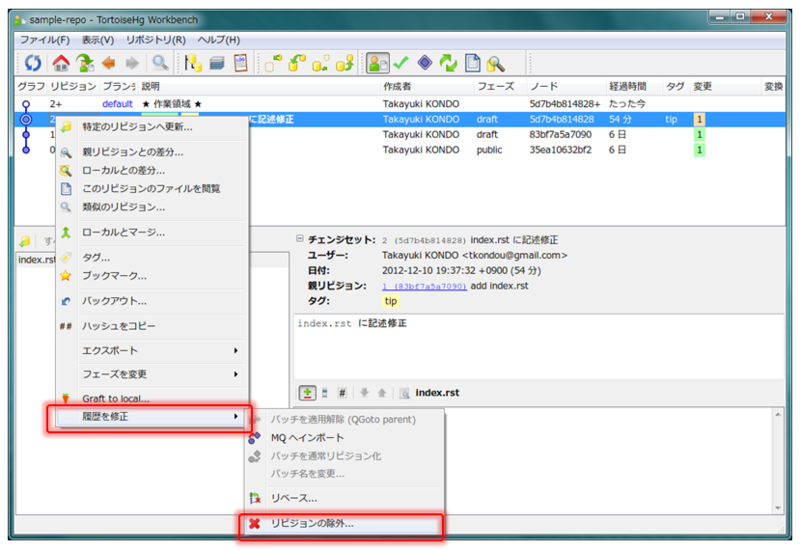
Task: Select このリビジョンのファイルを閲覧 entry
Action: (x=153, y=189)
